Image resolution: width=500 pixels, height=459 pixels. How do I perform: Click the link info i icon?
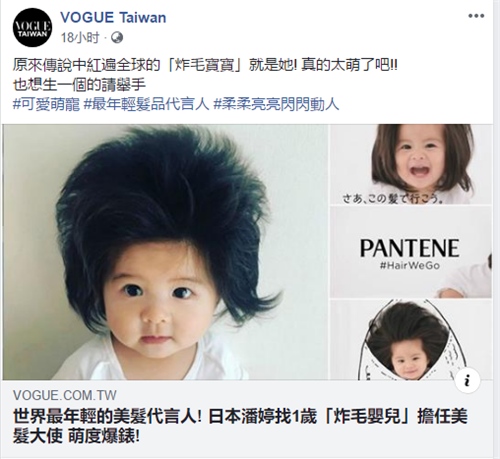click(468, 380)
